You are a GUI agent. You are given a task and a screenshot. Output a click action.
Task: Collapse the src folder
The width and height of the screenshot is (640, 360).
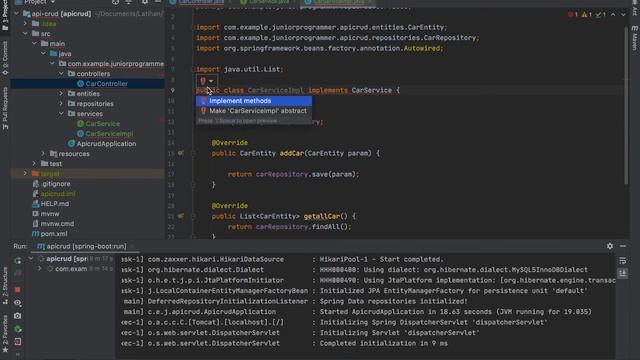(x=25, y=33)
